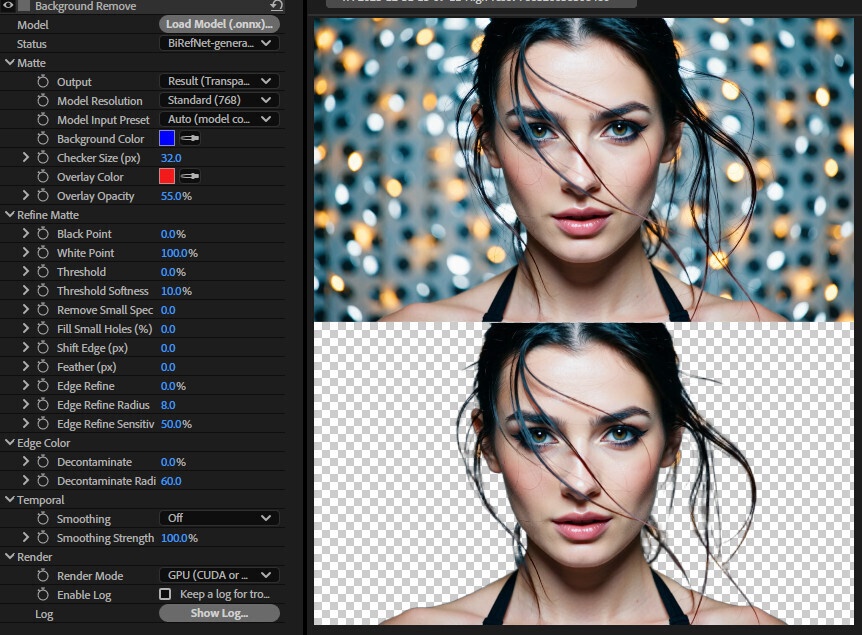862x635 pixels.
Task: Collapse the Matte group
Action: (9, 63)
